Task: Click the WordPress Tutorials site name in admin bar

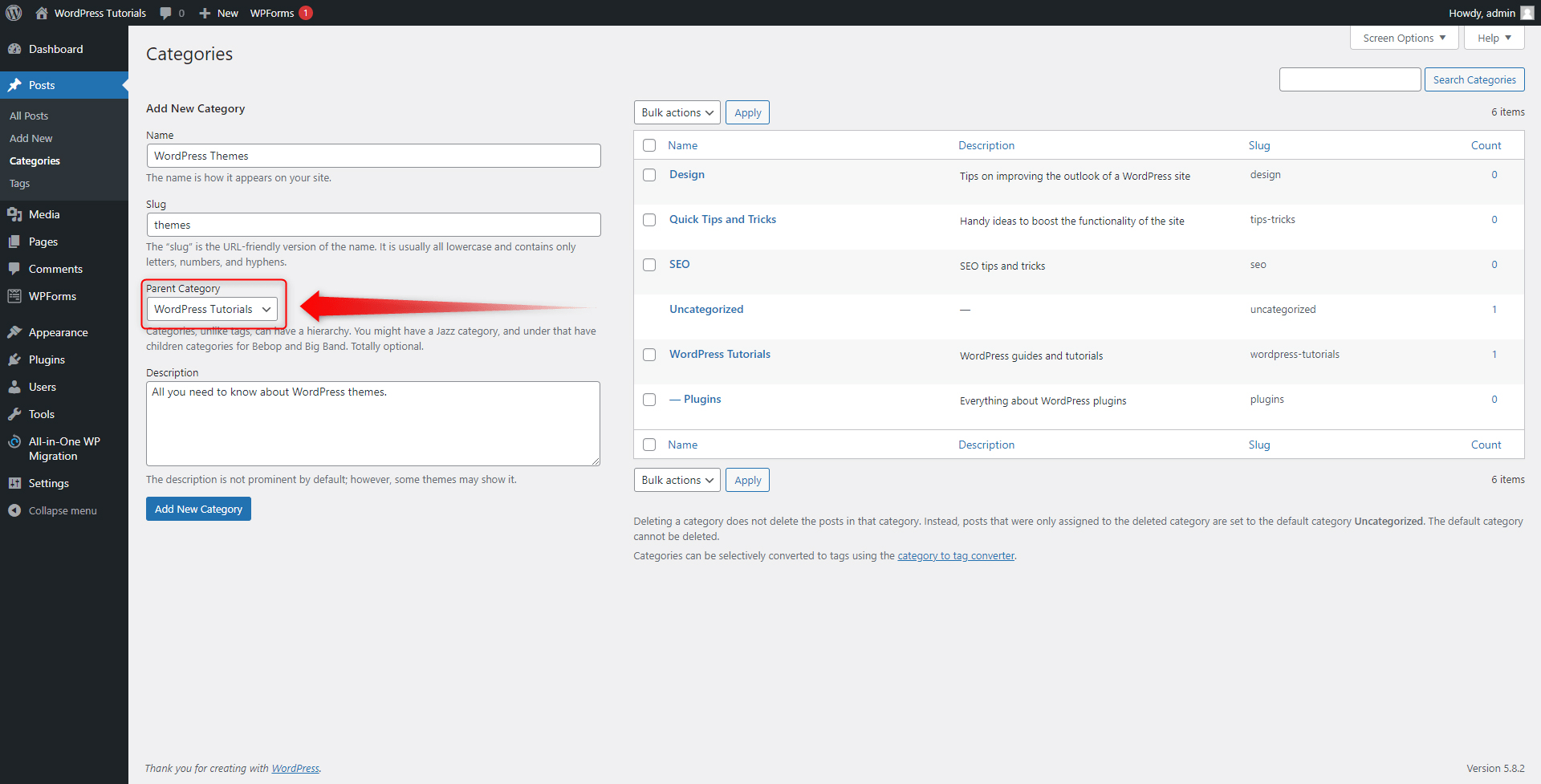Action: click(100, 13)
